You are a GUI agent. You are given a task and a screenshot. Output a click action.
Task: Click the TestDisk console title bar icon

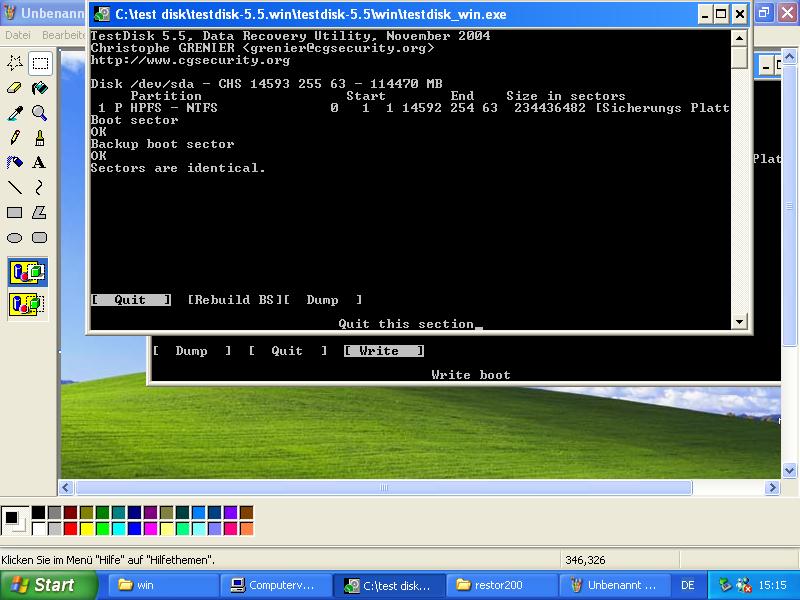point(102,14)
